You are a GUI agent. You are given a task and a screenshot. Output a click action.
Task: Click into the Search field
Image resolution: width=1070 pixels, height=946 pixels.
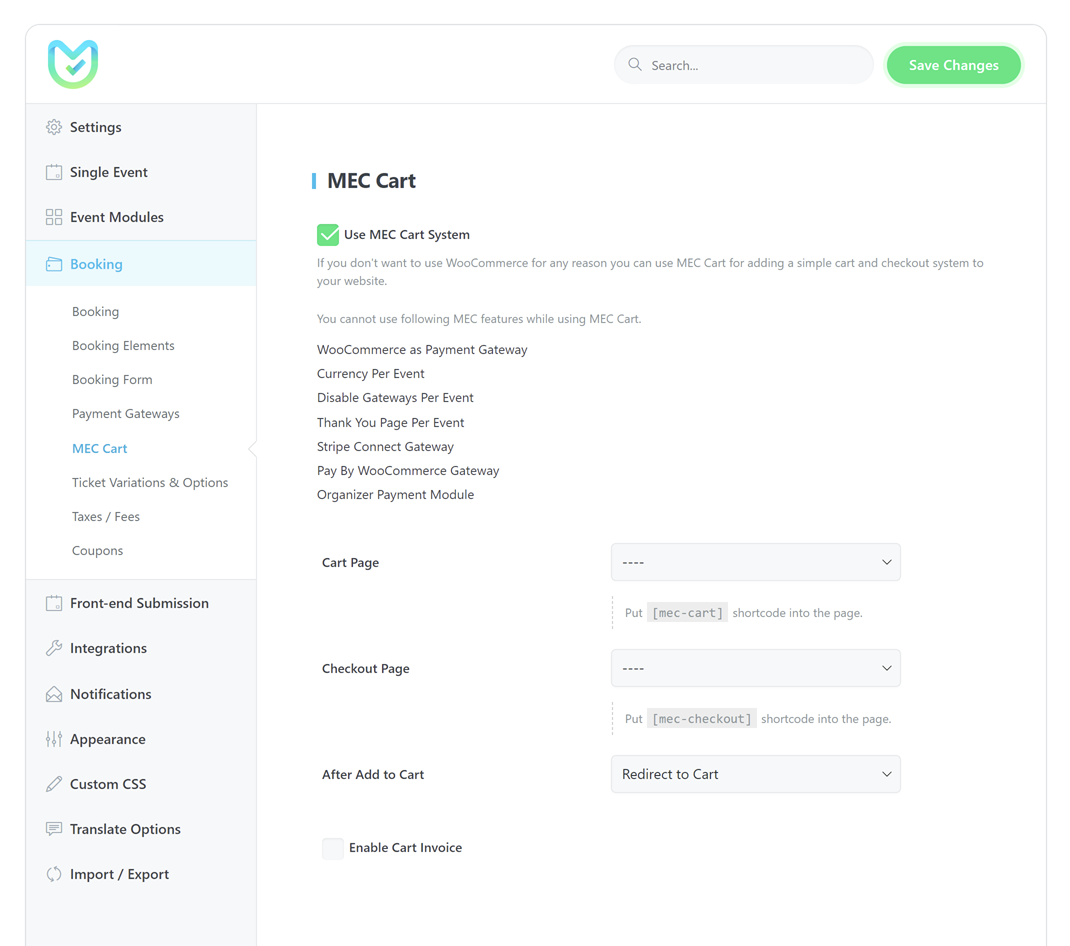755,65
